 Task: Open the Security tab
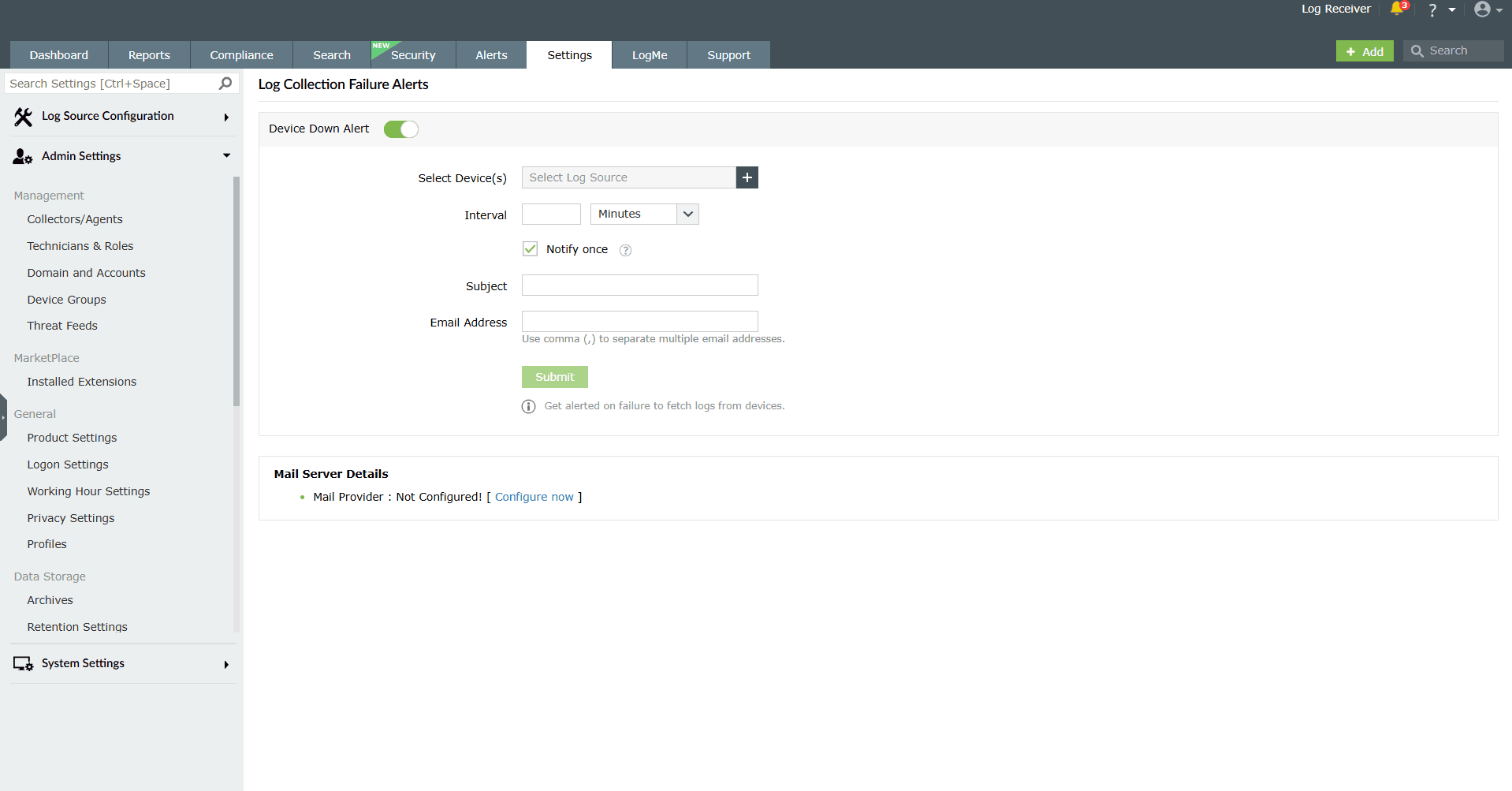tap(413, 55)
